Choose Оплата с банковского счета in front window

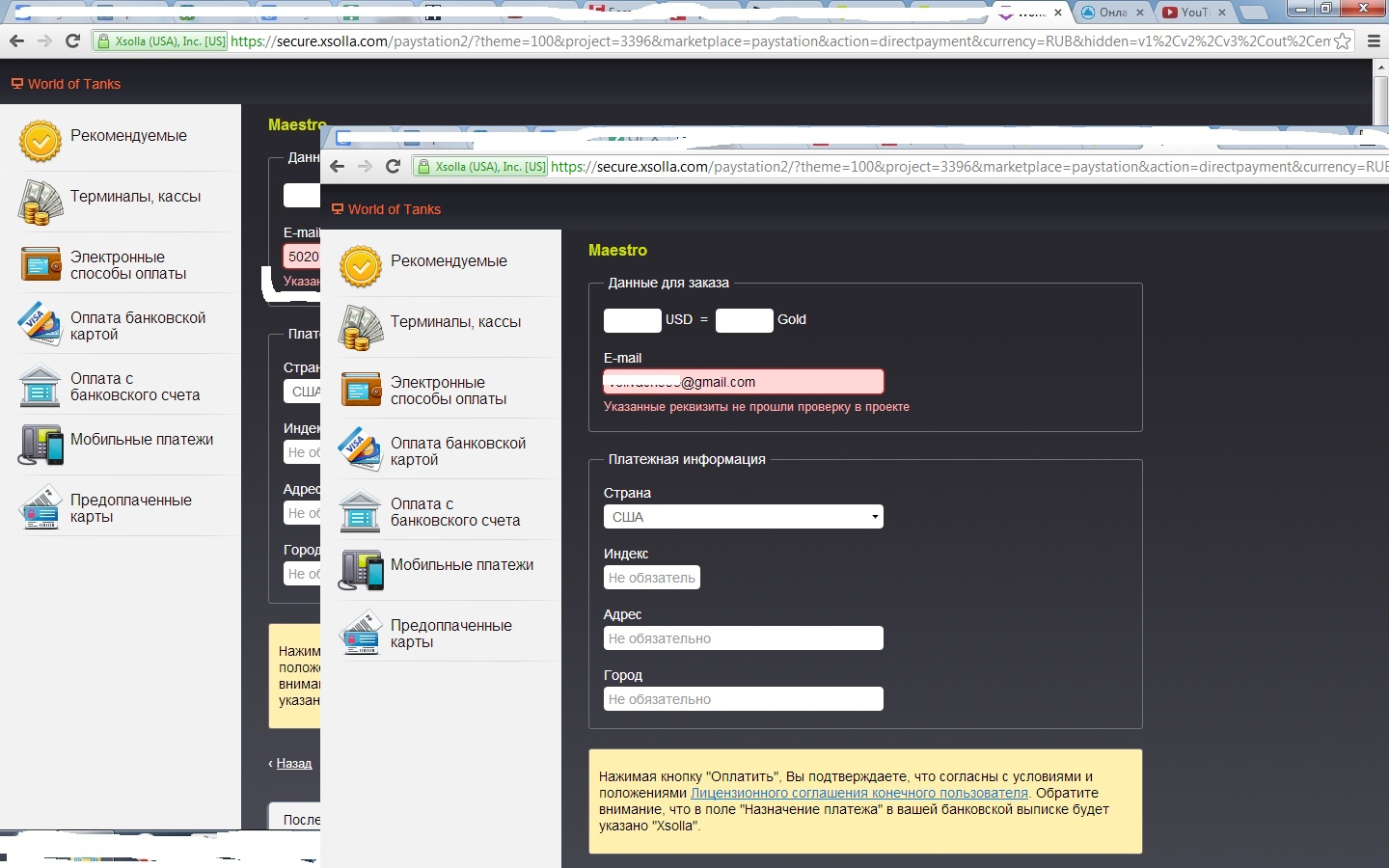(454, 512)
